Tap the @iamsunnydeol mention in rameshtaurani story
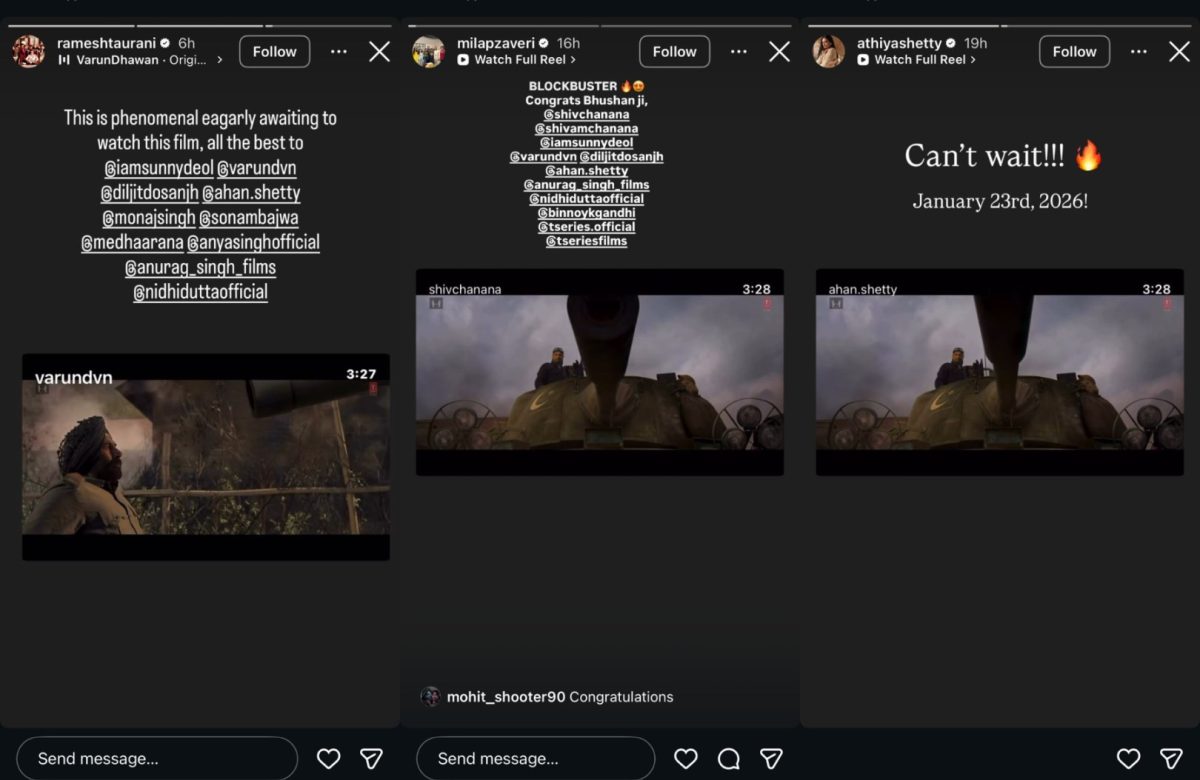Viewport: 1200px width, 780px height. tap(157, 168)
